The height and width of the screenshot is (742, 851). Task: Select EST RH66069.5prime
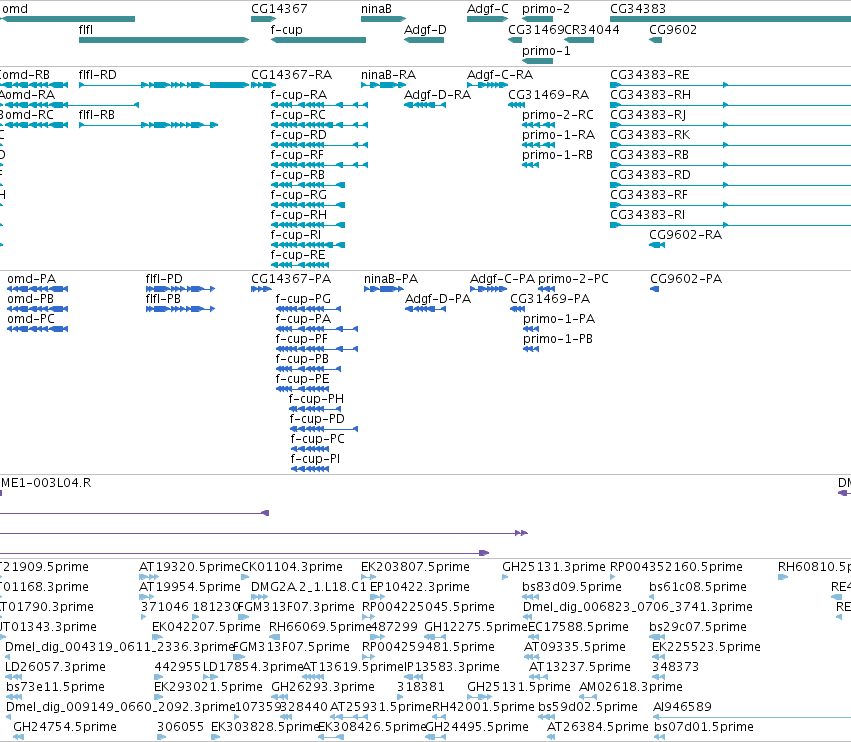(275, 637)
